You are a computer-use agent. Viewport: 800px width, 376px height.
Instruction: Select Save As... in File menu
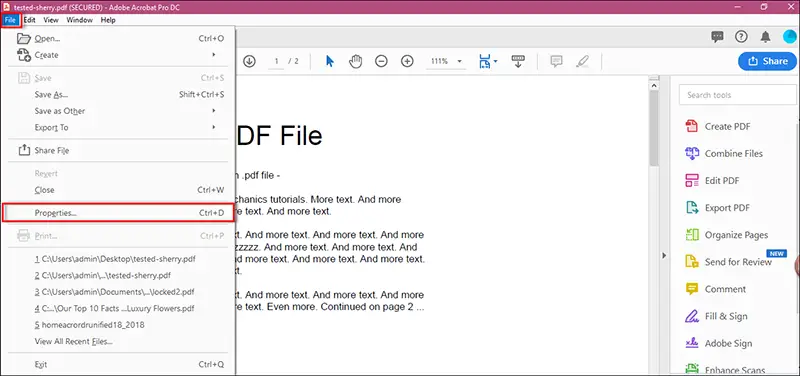pyautogui.click(x=118, y=94)
